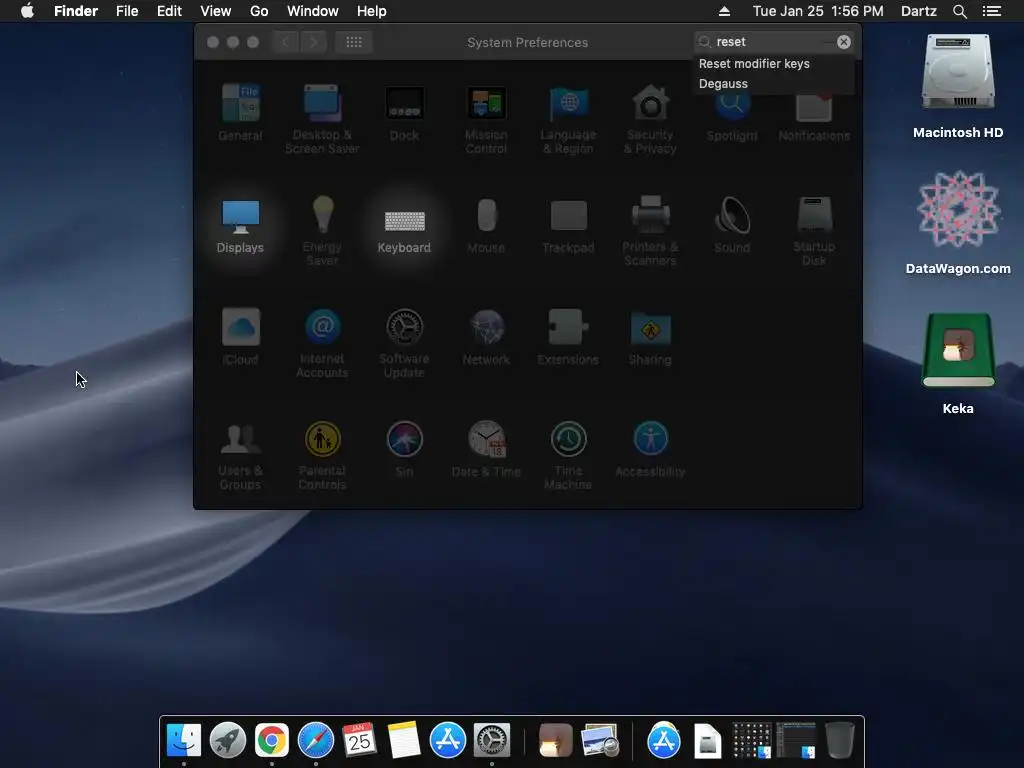Show all preferences grid button
Image resolution: width=1024 pixels, height=768 pixels.
click(354, 42)
